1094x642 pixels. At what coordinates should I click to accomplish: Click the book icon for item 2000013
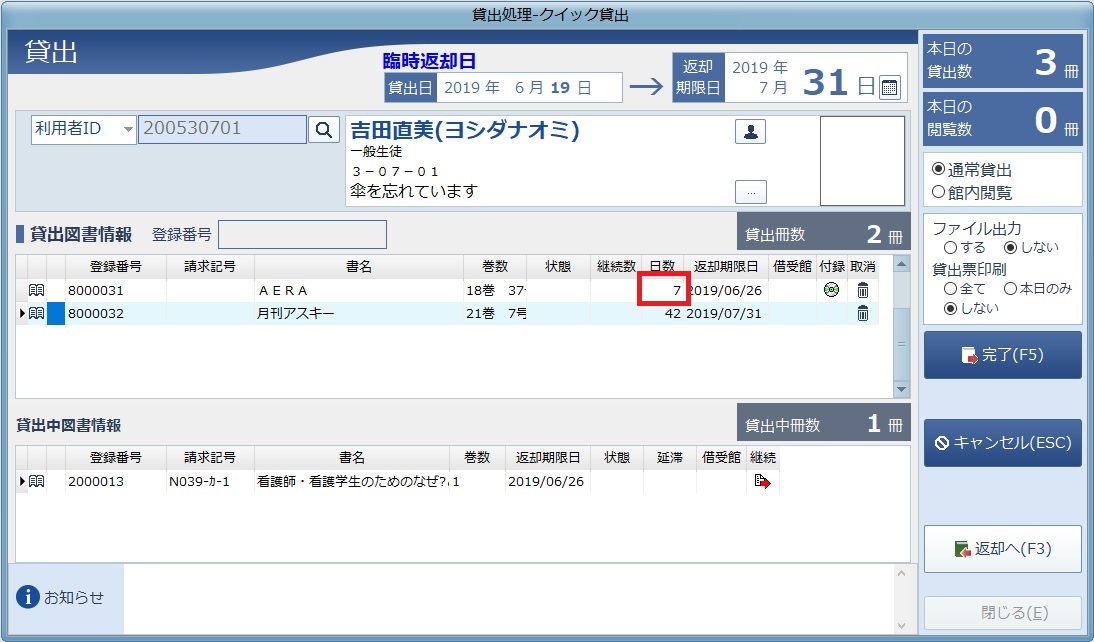(37, 481)
